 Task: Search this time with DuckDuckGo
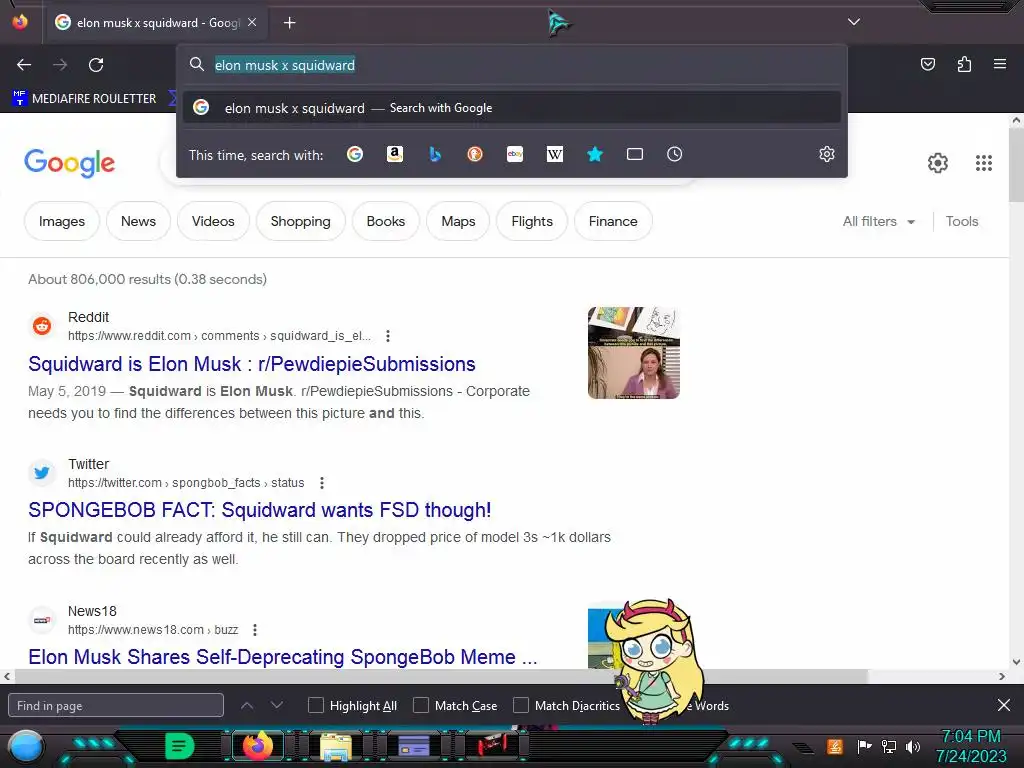point(475,154)
